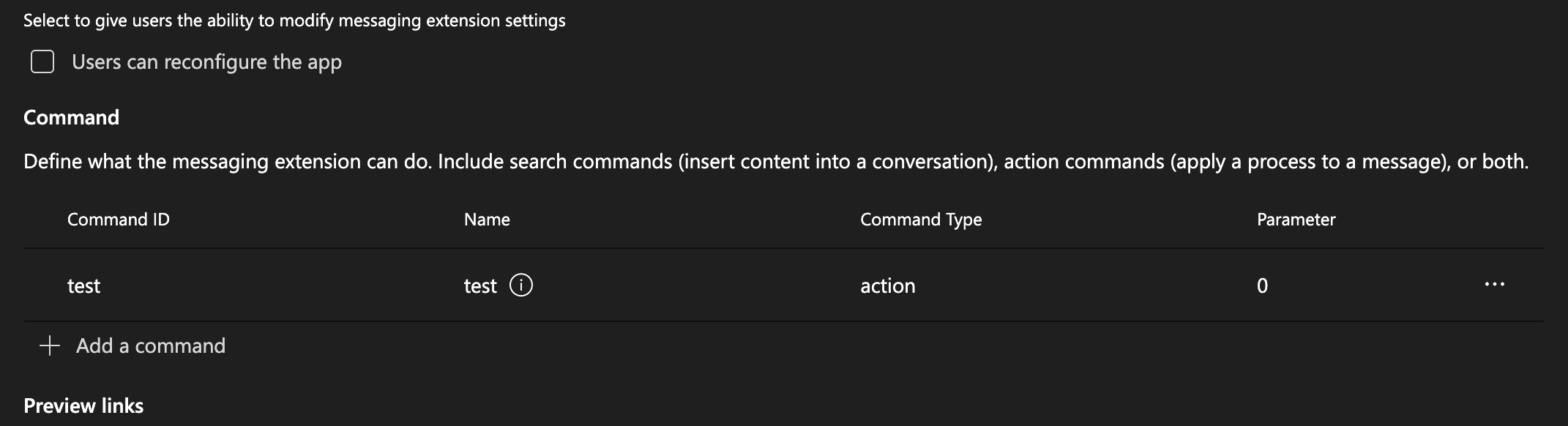
Task: Enable the Users can reconfigure the app checkbox
Action: (42, 61)
